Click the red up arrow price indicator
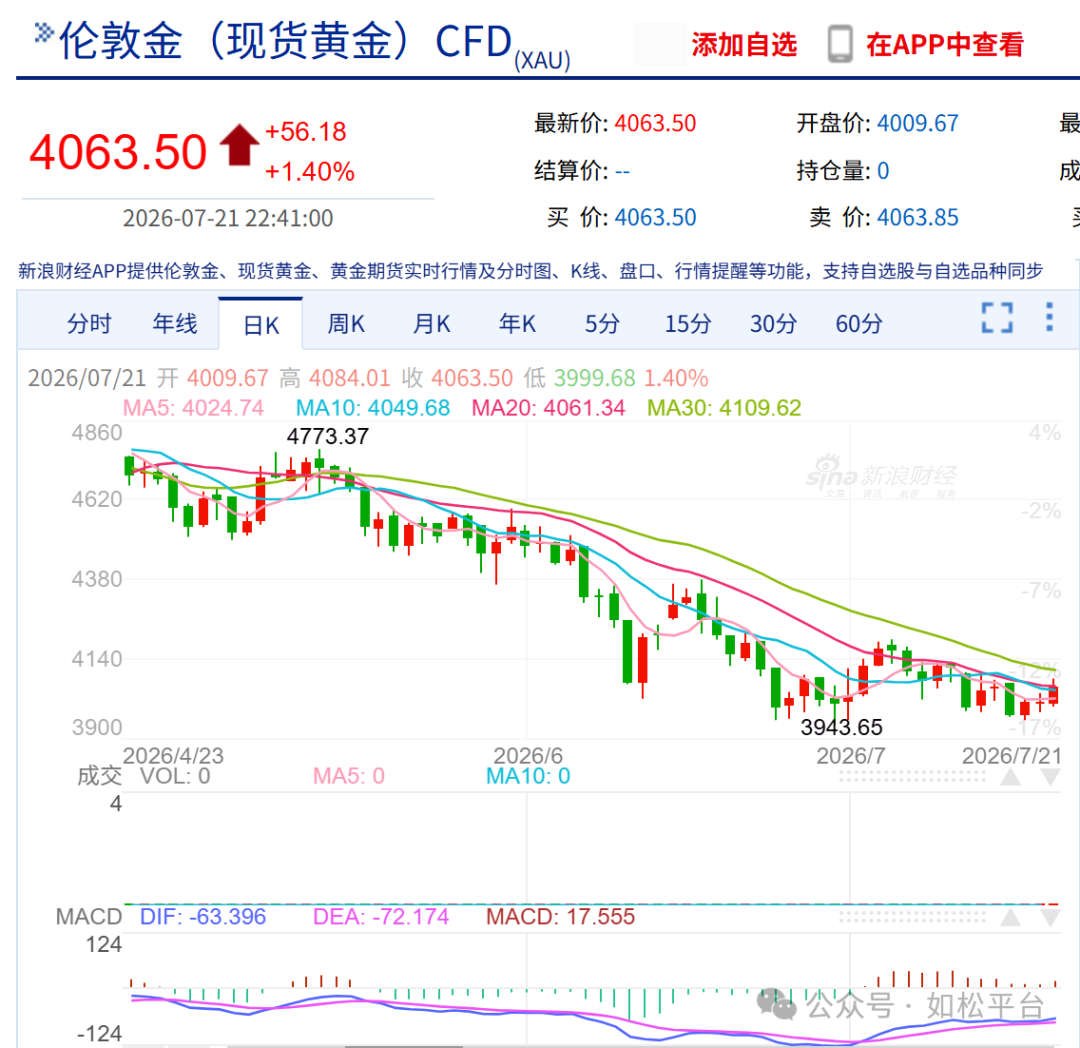 [x=239, y=145]
